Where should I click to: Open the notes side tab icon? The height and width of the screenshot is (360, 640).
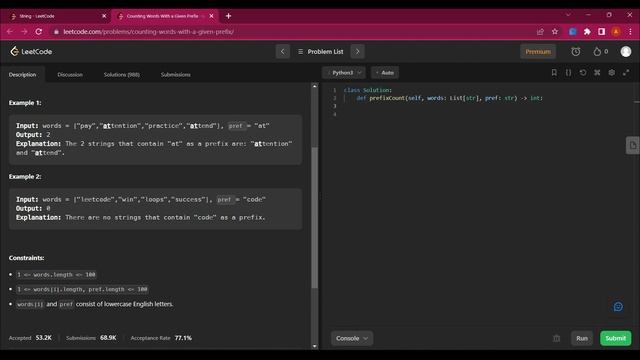633,145
